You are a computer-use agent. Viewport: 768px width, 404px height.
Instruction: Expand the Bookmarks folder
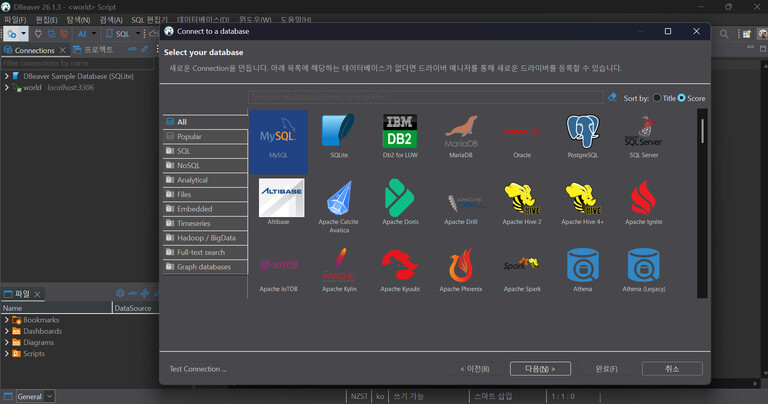coord(6,319)
